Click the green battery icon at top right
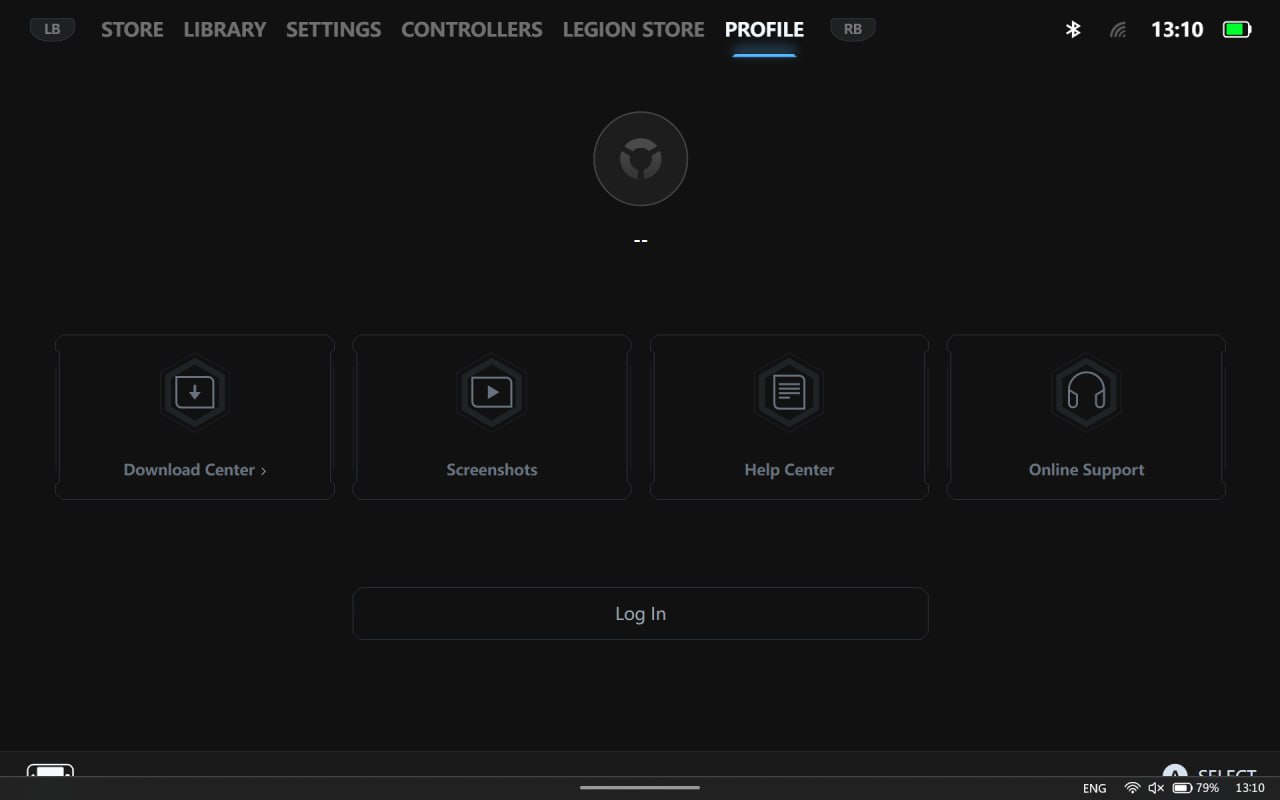This screenshot has height=800, width=1280. (x=1237, y=29)
